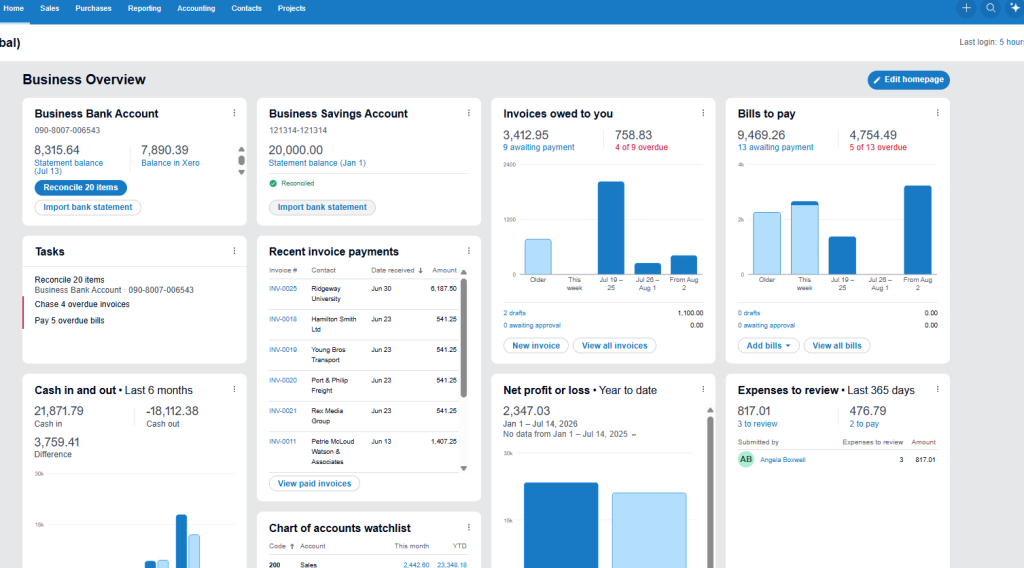The width and height of the screenshot is (1024, 568).
Task: Click the From Aug 2 bills chart bar
Action: [x=918, y=230]
